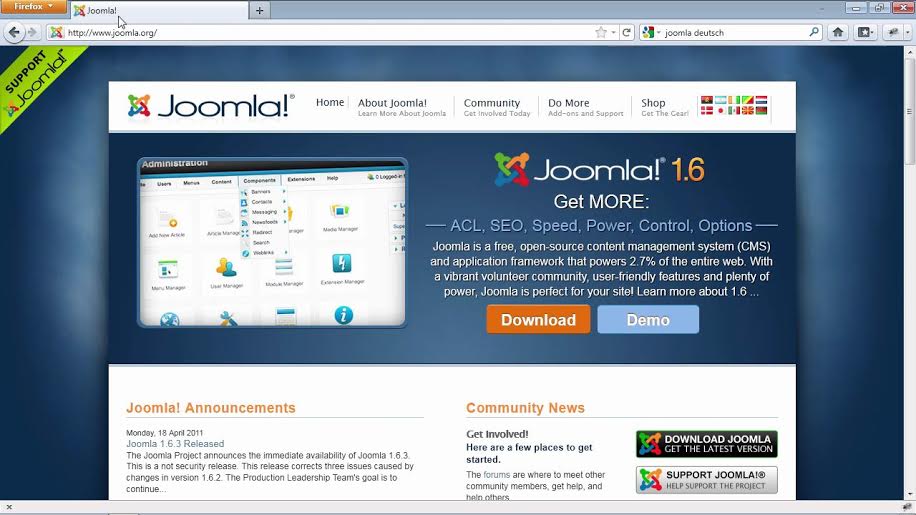Go forward to the next page
The image size is (916, 515).
33,33
